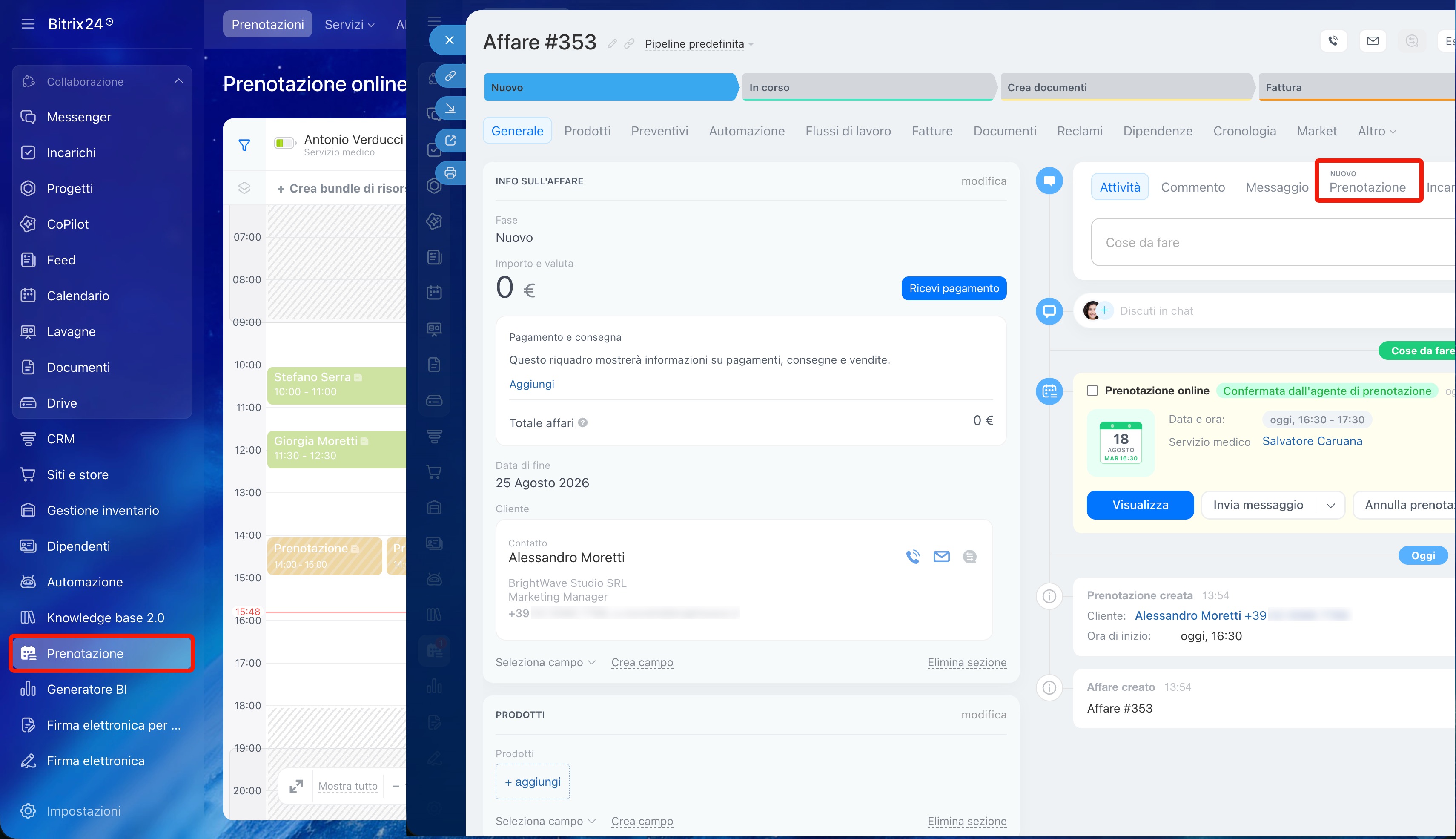The width and height of the screenshot is (1456, 839).
Task: Move deal to the In corso stage
Action: [869, 87]
